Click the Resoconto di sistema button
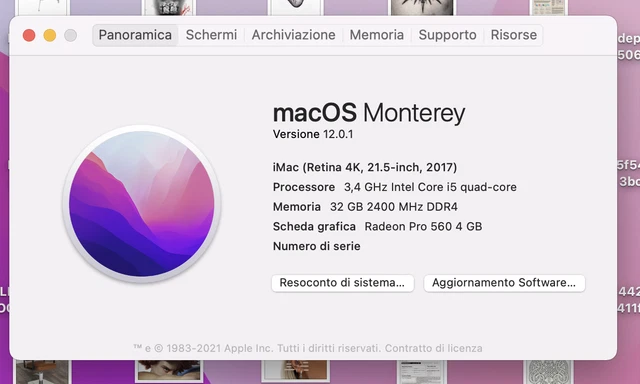Viewport: 640px width, 384px height. pyautogui.click(x=342, y=283)
